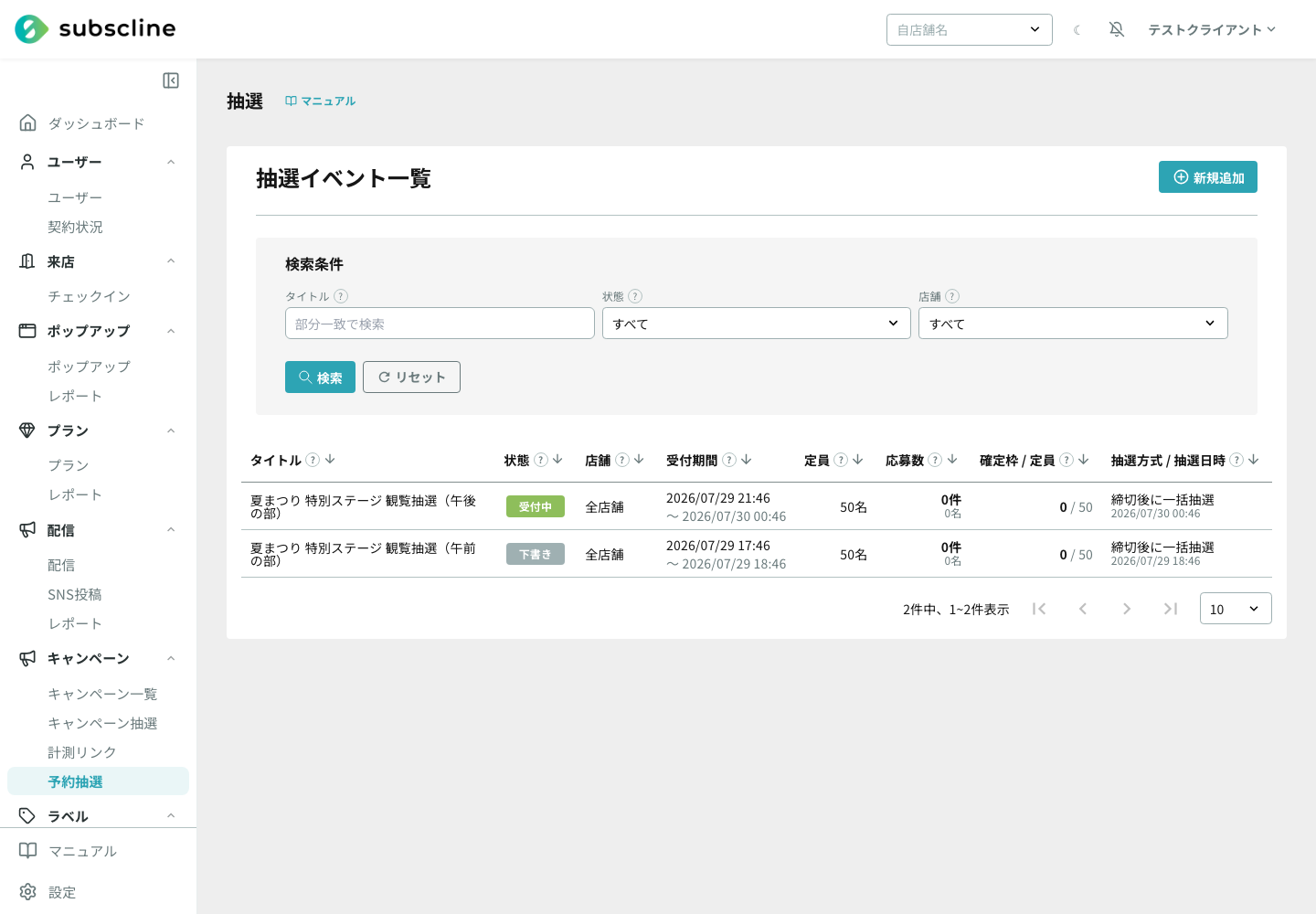
Task: Click the リセット button
Action: pyautogui.click(x=411, y=377)
